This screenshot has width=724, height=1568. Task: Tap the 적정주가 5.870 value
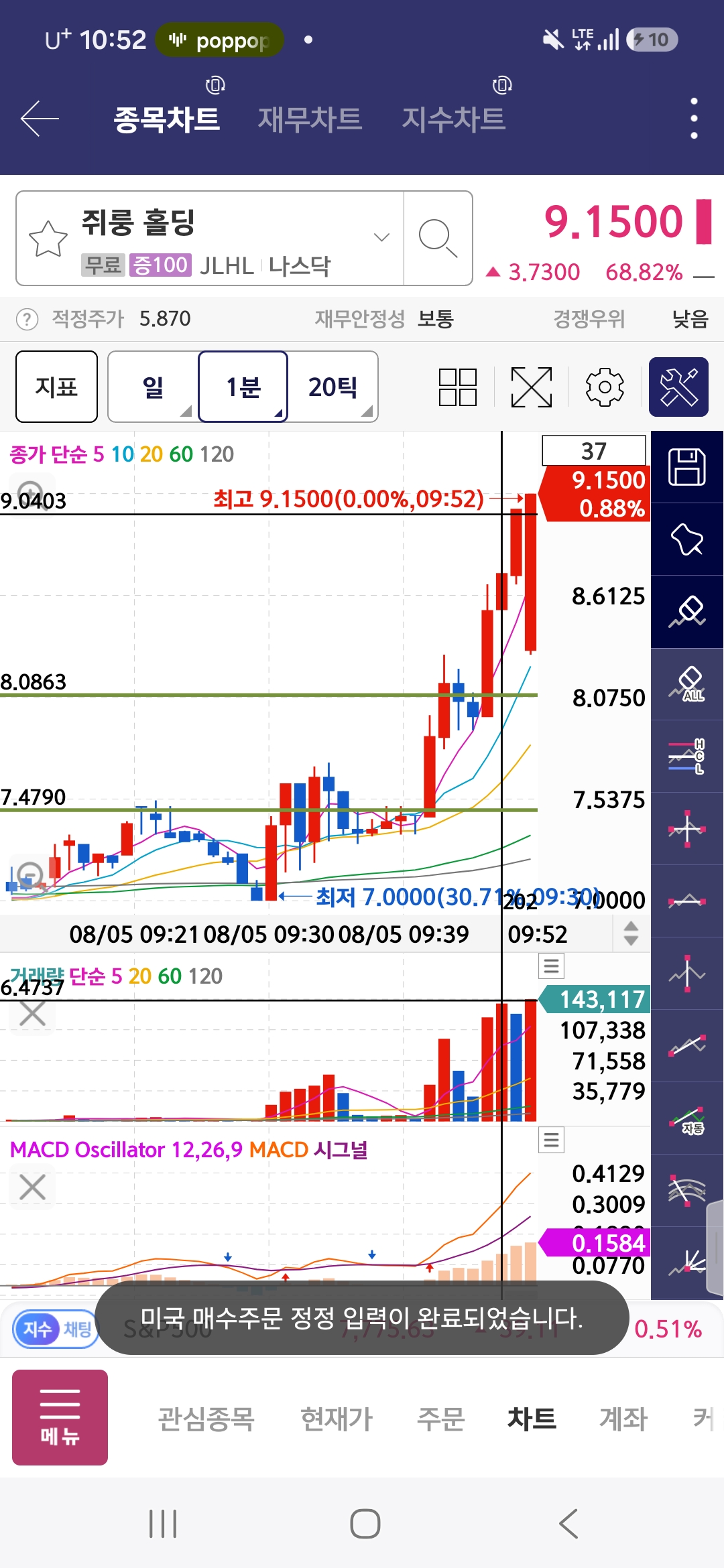click(165, 319)
